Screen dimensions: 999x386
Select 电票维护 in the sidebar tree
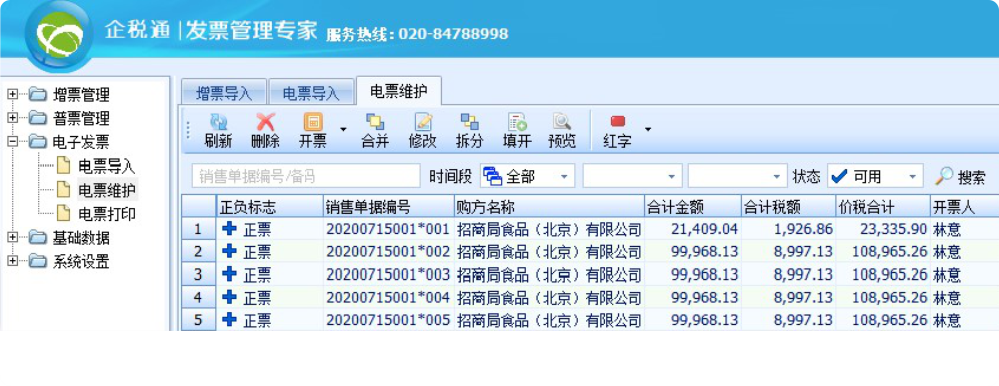pos(106,190)
